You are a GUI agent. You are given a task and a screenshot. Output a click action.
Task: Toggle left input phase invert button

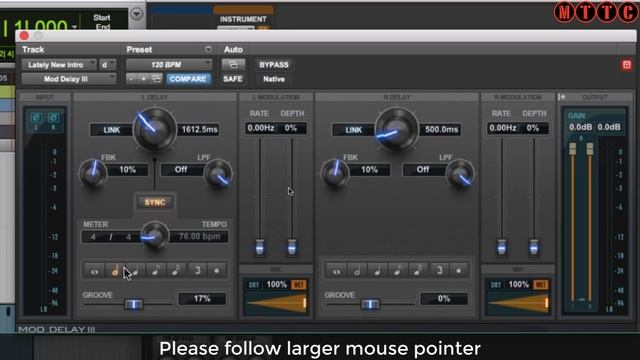pyautogui.click(x=36, y=118)
